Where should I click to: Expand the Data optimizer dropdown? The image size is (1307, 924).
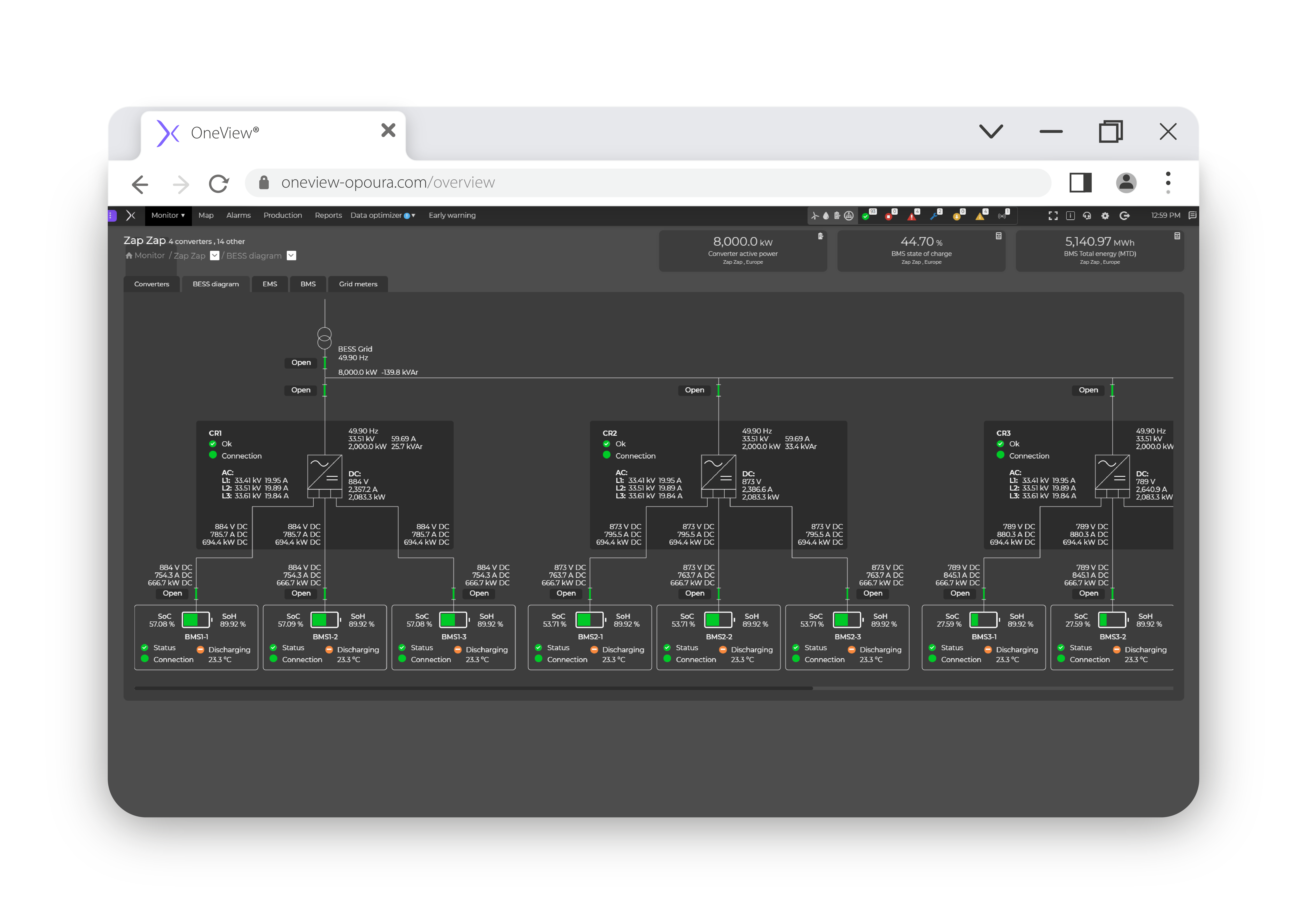pos(383,215)
